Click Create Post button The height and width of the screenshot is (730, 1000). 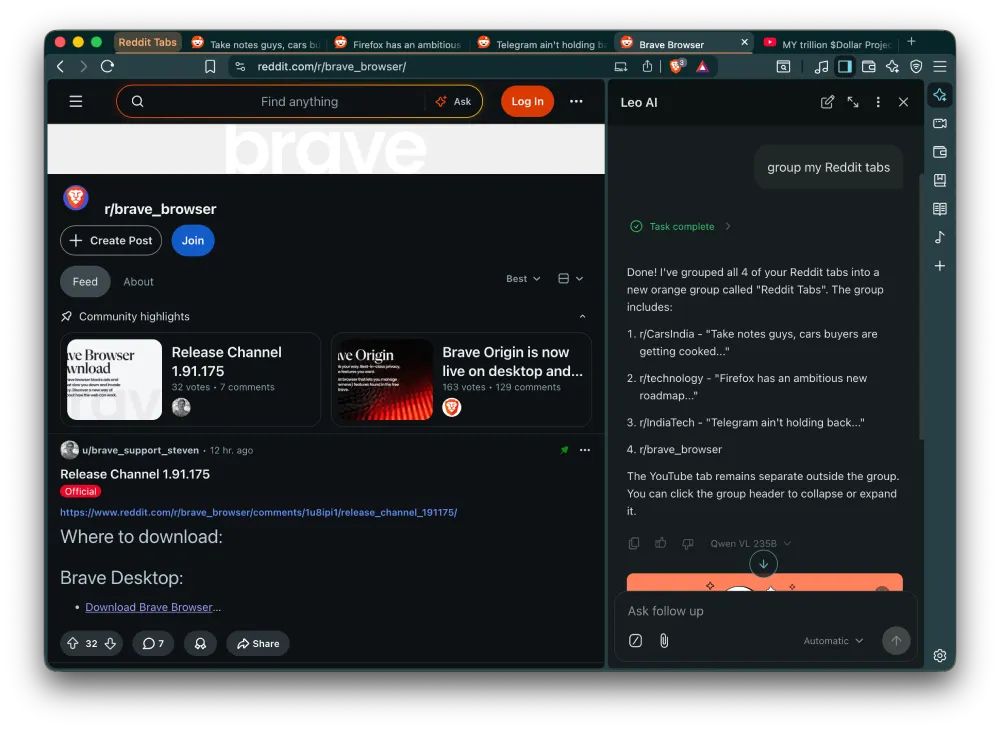[x=111, y=240]
